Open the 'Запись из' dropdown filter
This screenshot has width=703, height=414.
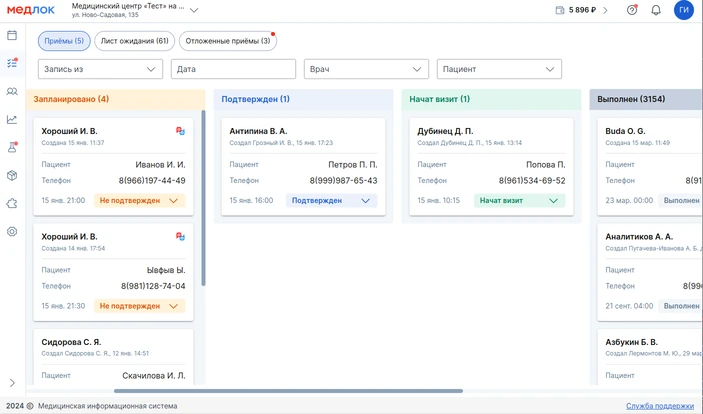[100, 69]
